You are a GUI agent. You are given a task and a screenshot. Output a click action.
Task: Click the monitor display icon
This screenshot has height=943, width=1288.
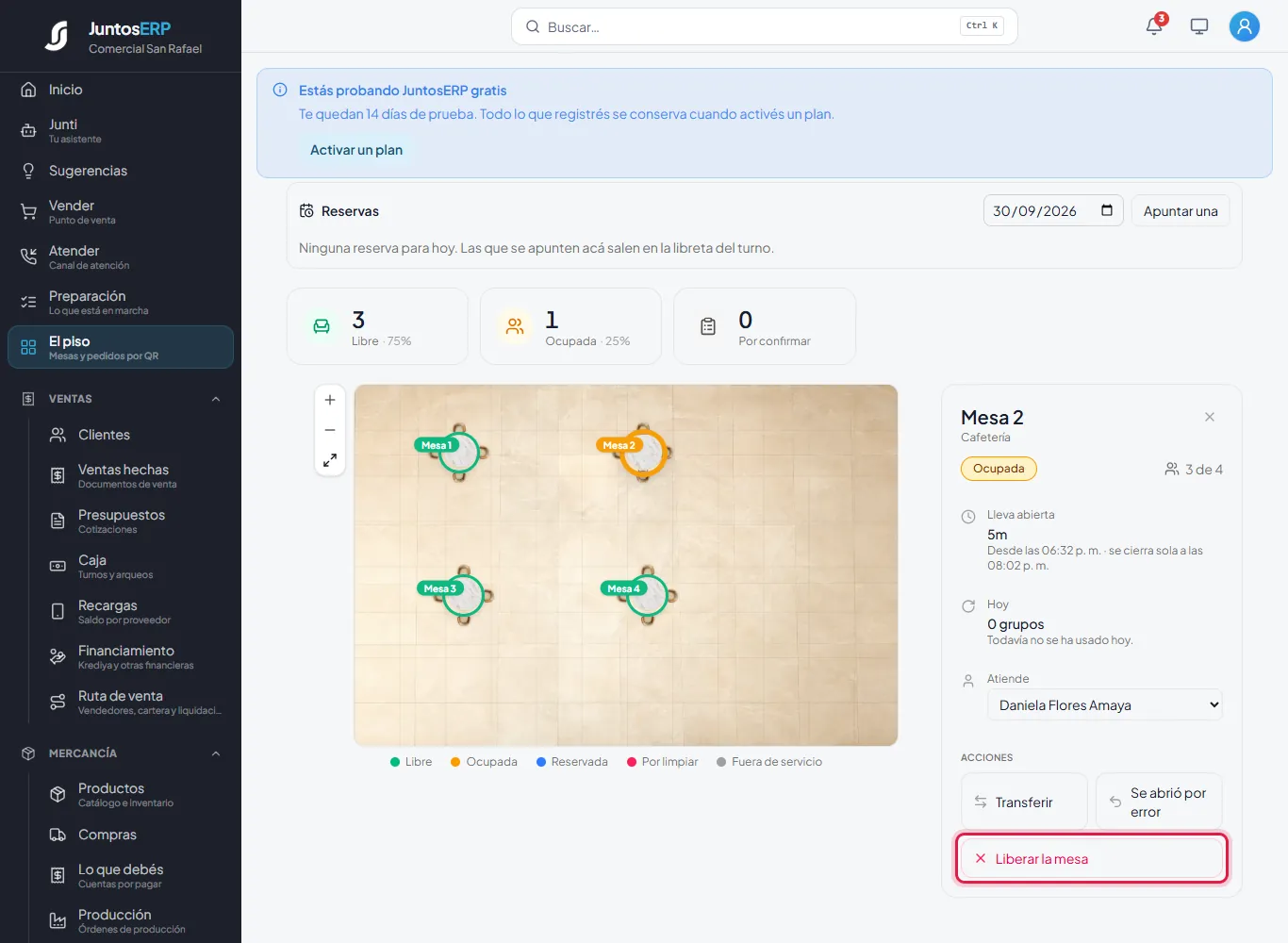pyautogui.click(x=1199, y=26)
